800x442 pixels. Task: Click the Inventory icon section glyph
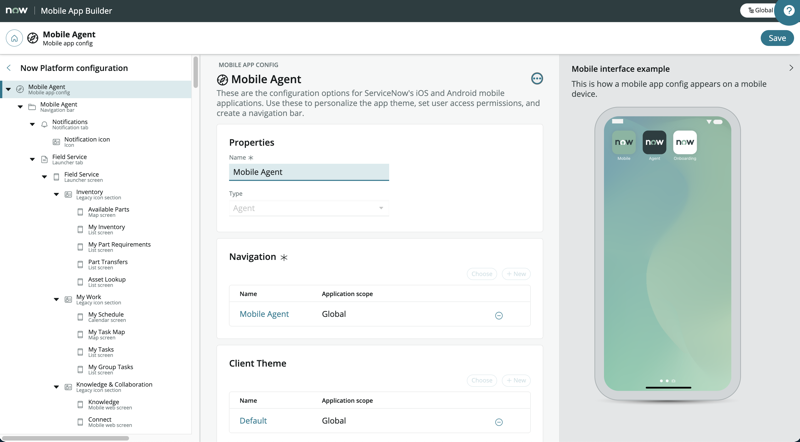[x=68, y=194]
